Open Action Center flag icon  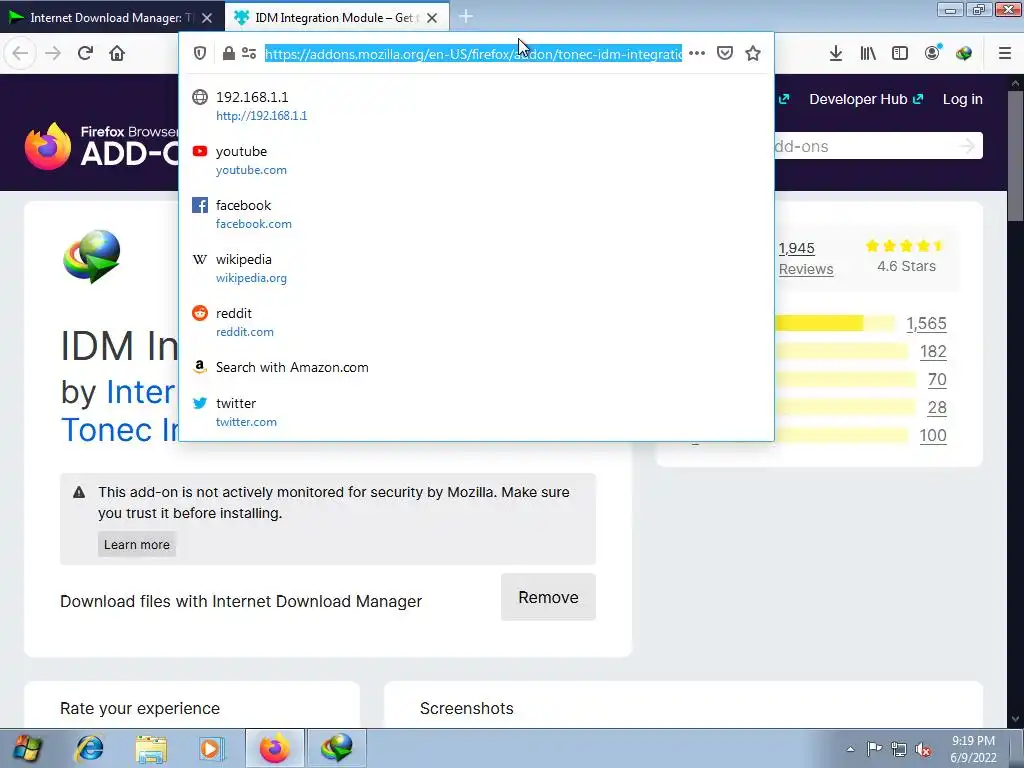click(874, 749)
